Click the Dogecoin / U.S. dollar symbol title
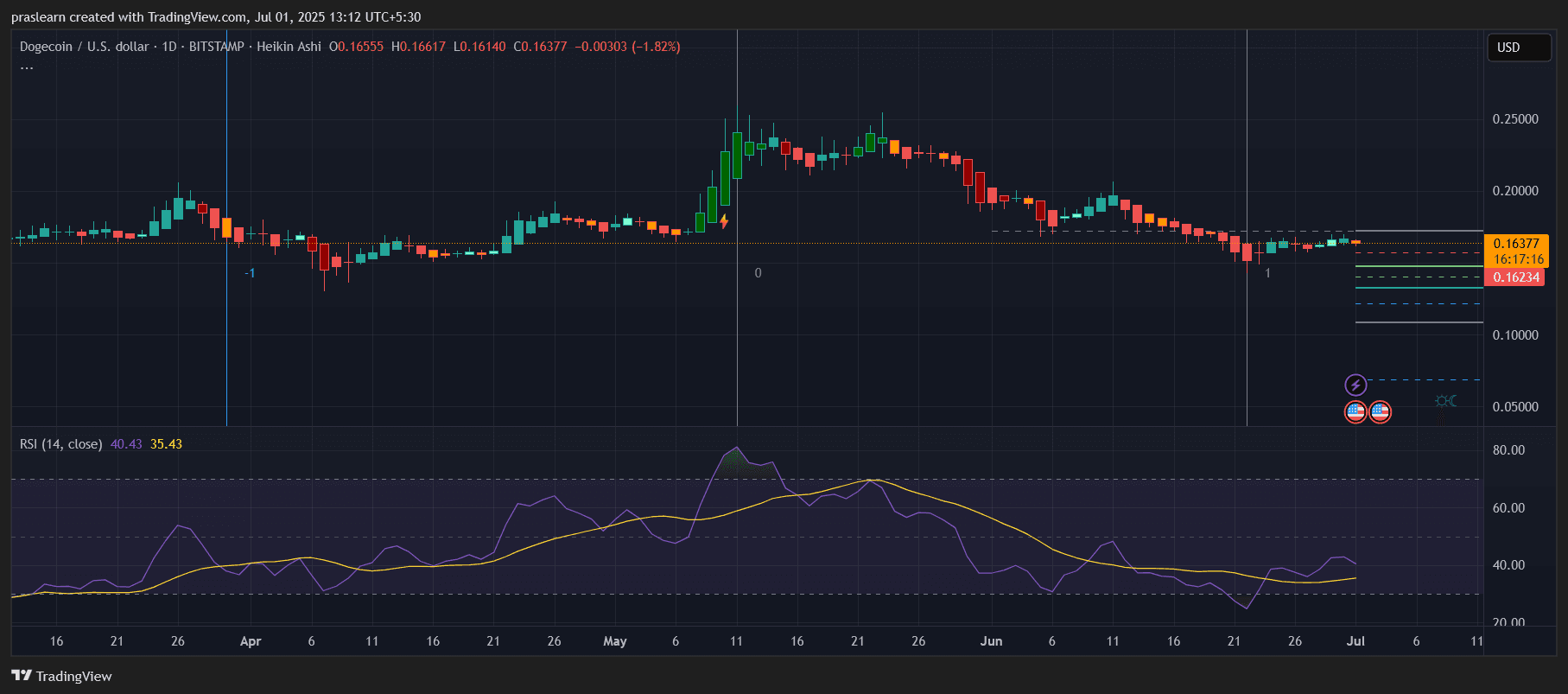 (x=84, y=47)
